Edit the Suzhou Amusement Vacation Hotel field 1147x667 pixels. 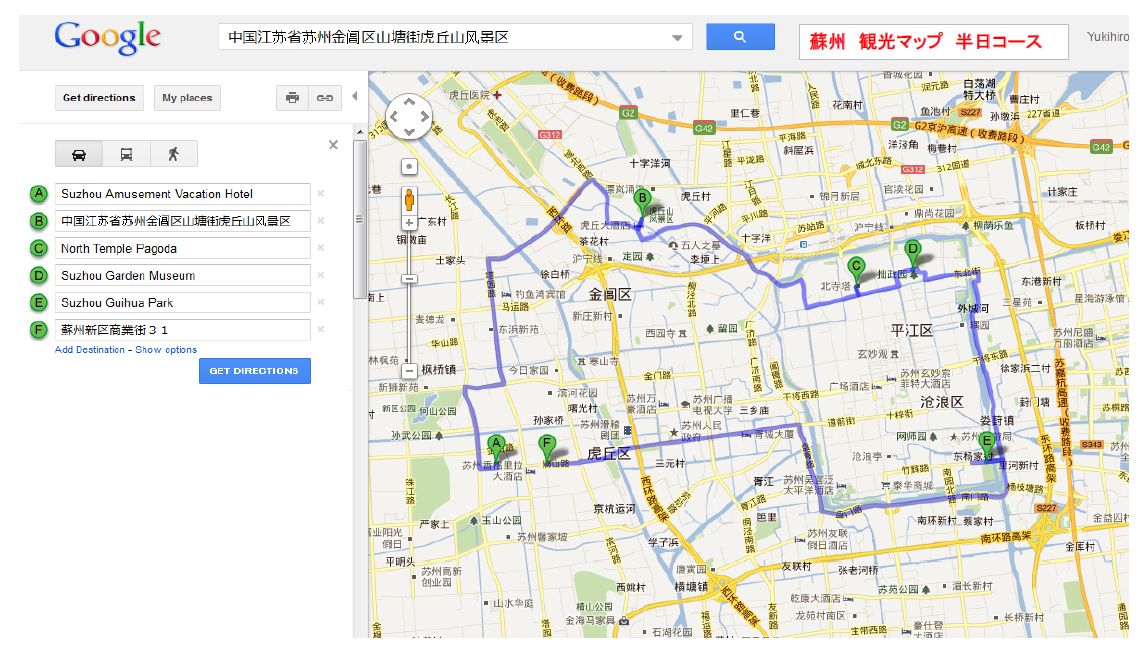click(x=183, y=194)
